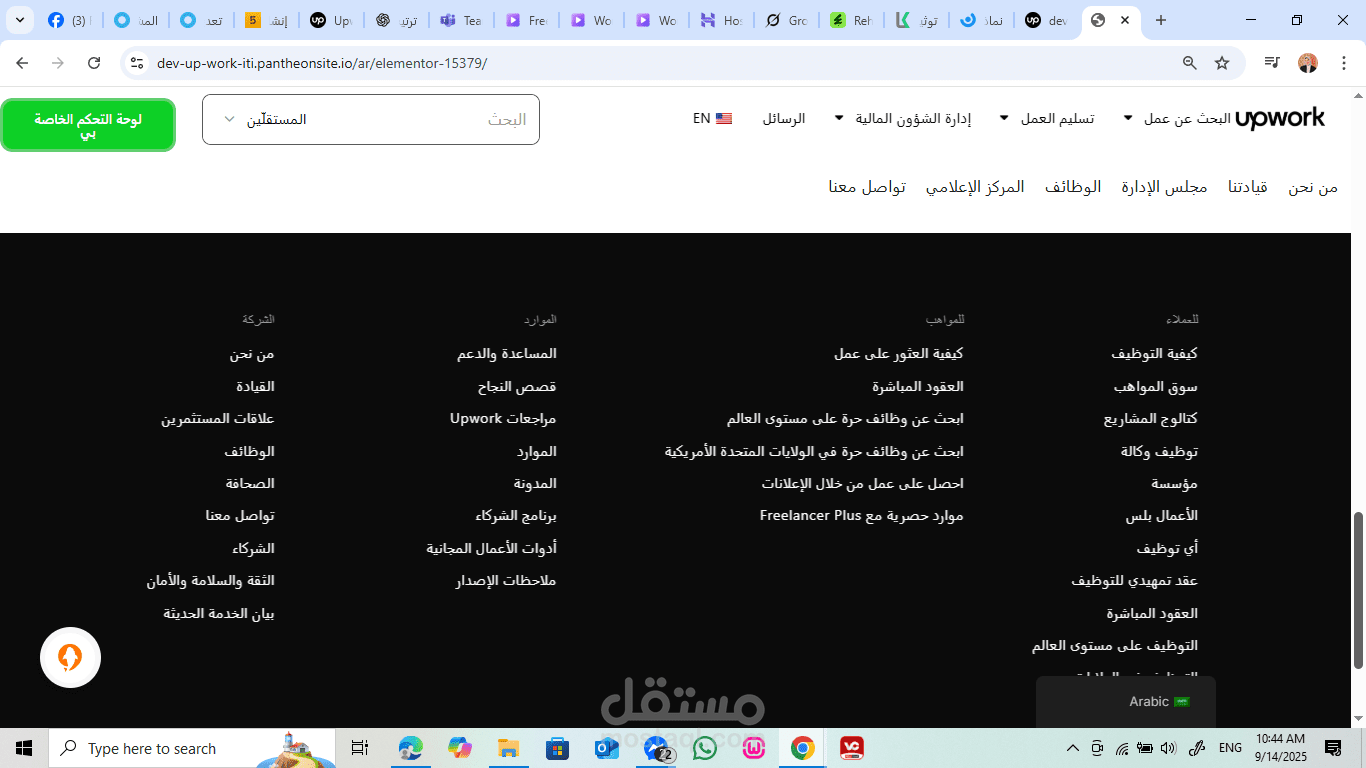Click لوحة التحكم الخاصة بي button
This screenshot has width=1366, height=768.
point(88,125)
